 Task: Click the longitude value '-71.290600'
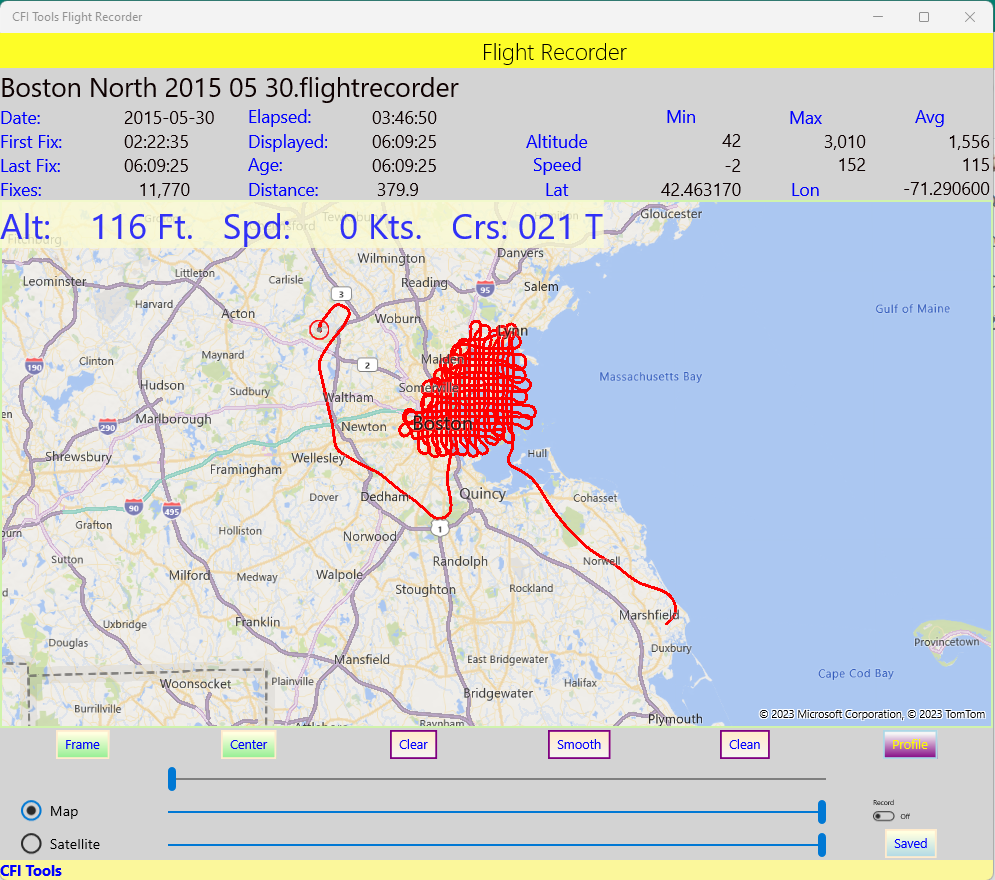pyautogui.click(x=946, y=189)
